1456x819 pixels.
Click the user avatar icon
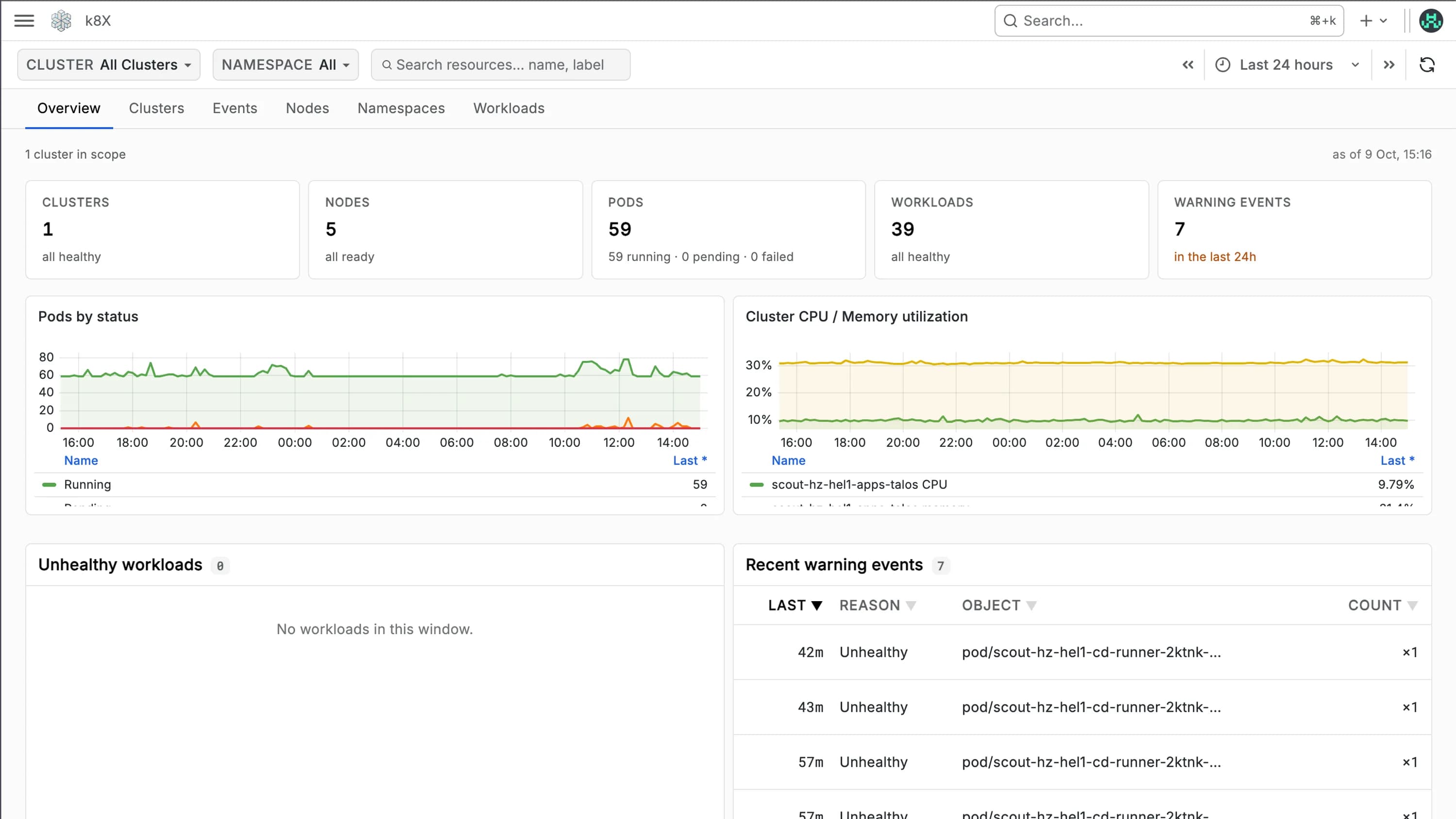coord(1431,21)
